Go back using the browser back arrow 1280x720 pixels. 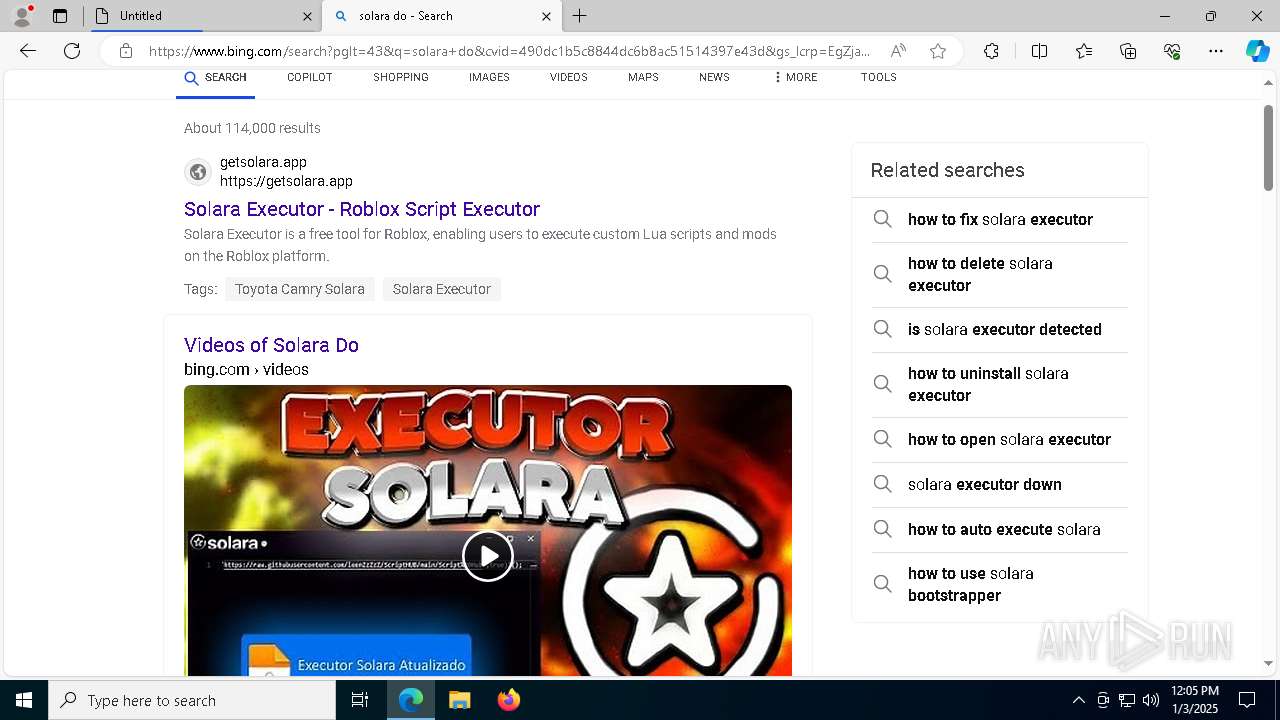coord(28,51)
